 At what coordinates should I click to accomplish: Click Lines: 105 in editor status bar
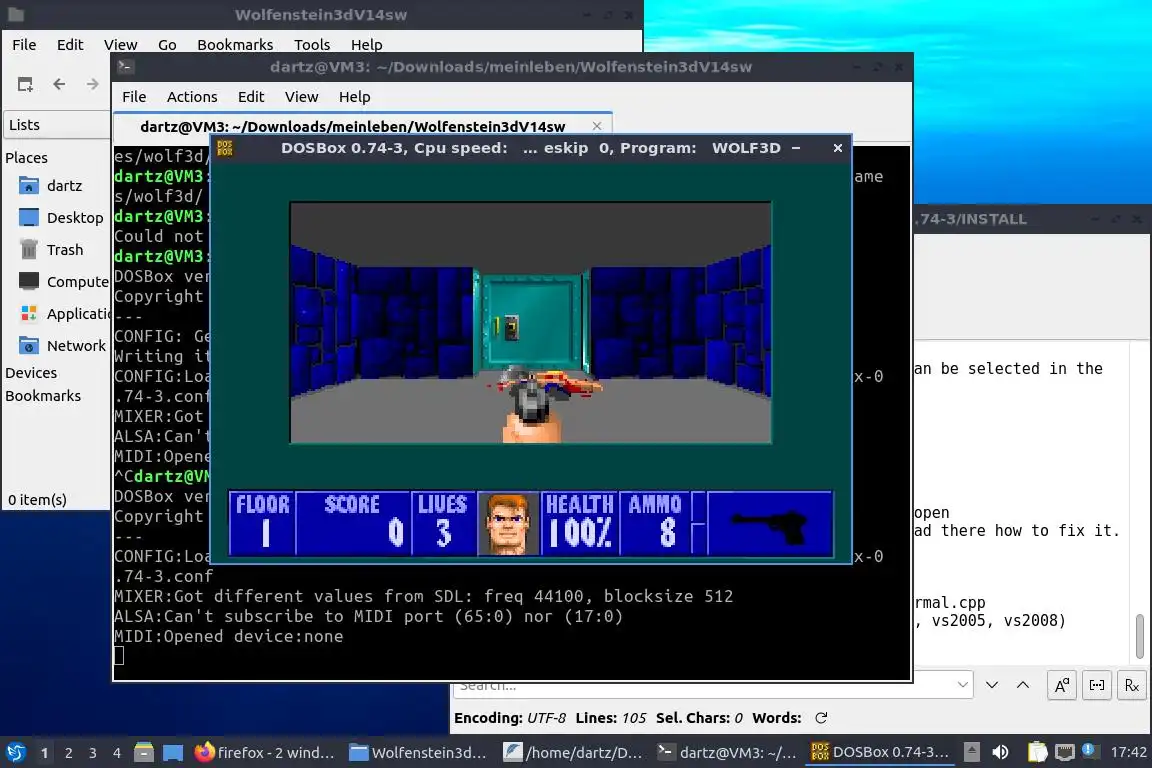611,718
